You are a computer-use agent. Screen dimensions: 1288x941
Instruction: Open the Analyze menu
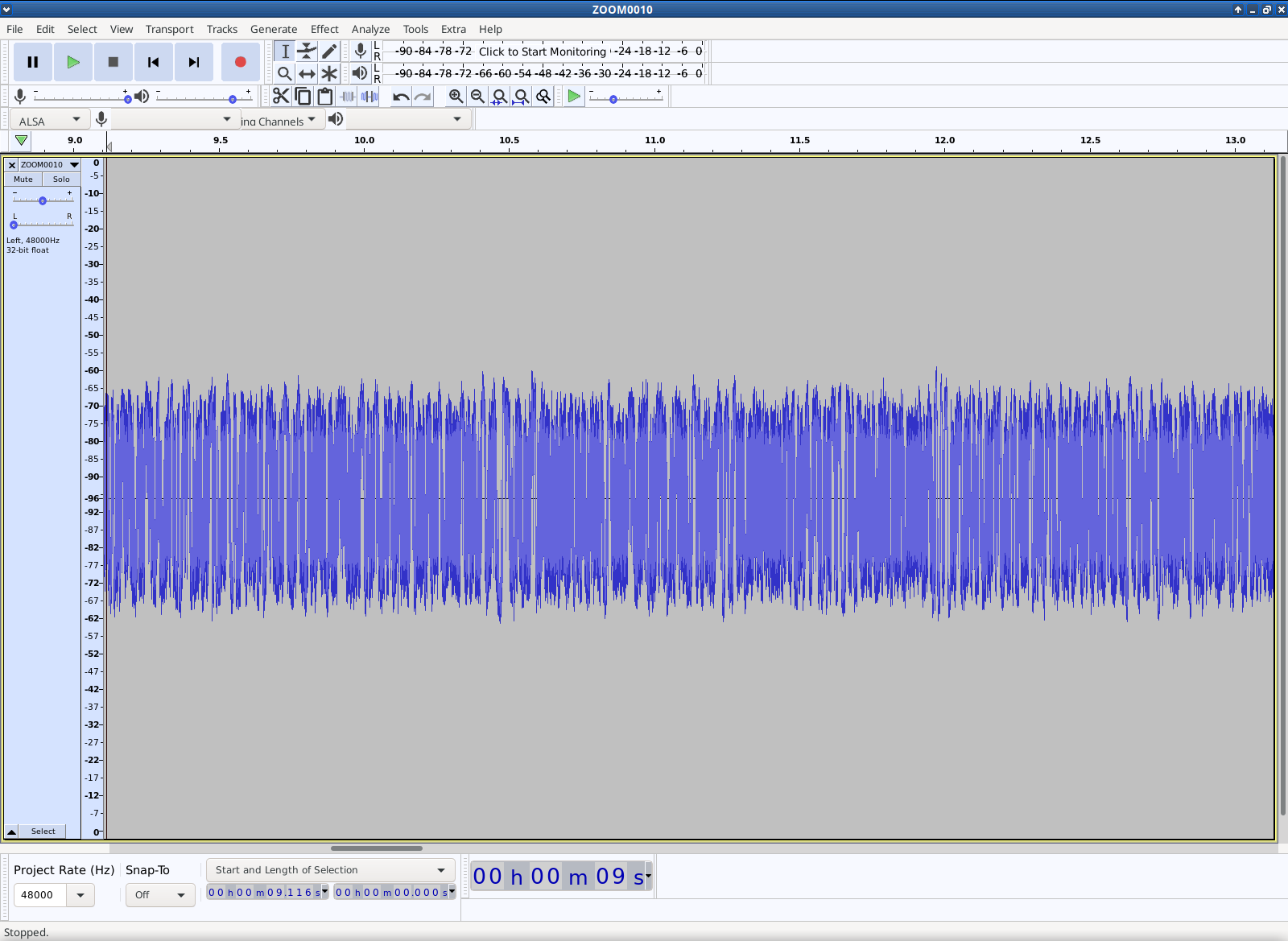coord(370,29)
